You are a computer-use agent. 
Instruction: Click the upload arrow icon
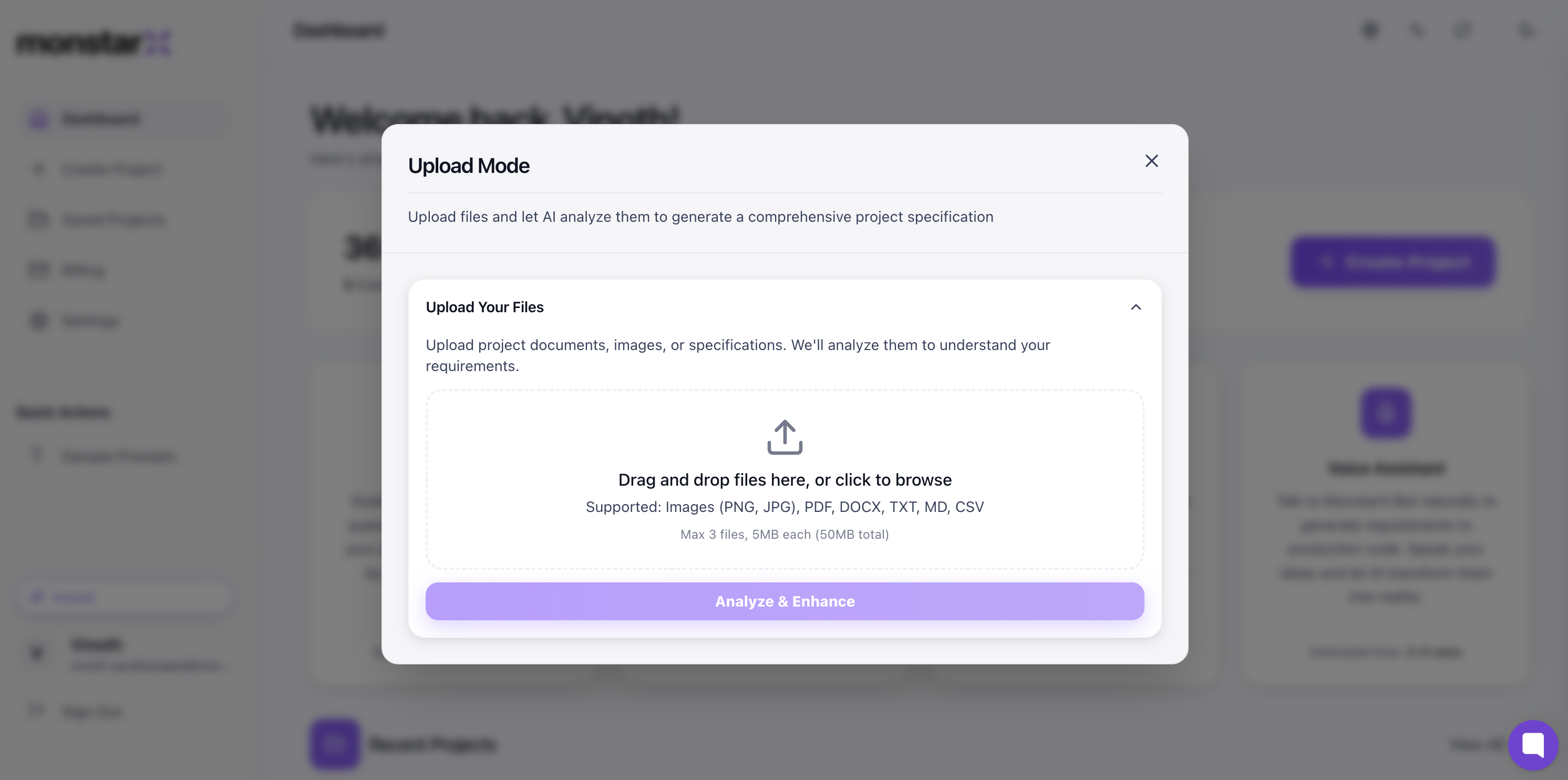pyautogui.click(x=785, y=437)
